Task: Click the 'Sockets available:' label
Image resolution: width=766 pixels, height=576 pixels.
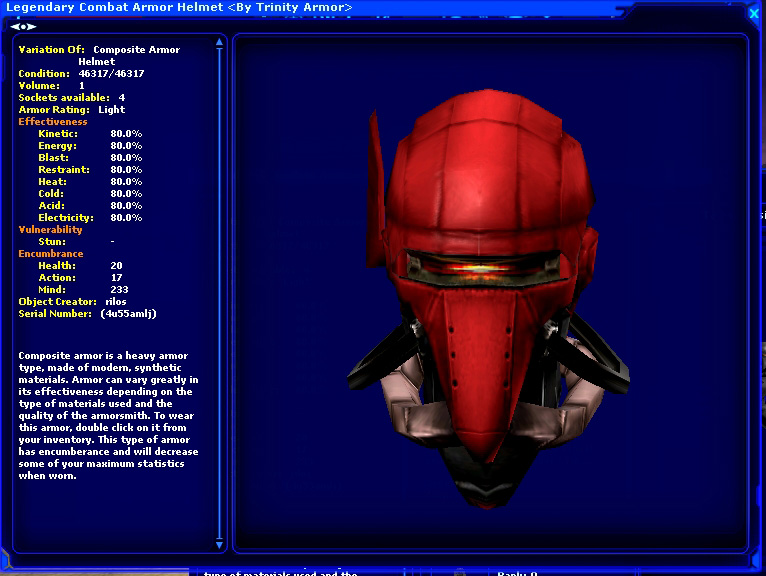Action: click(x=64, y=98)
